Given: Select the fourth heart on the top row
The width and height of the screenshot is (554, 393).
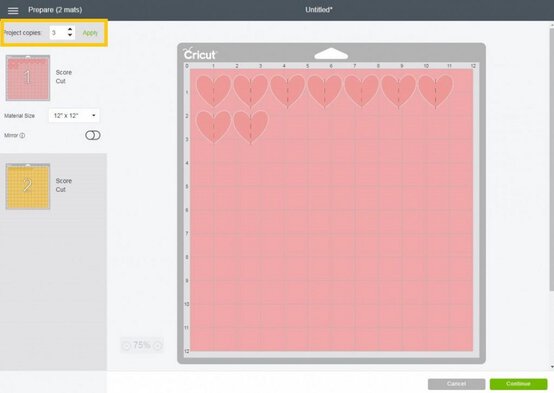Looking at the screenshot, I should click(324, 91).
